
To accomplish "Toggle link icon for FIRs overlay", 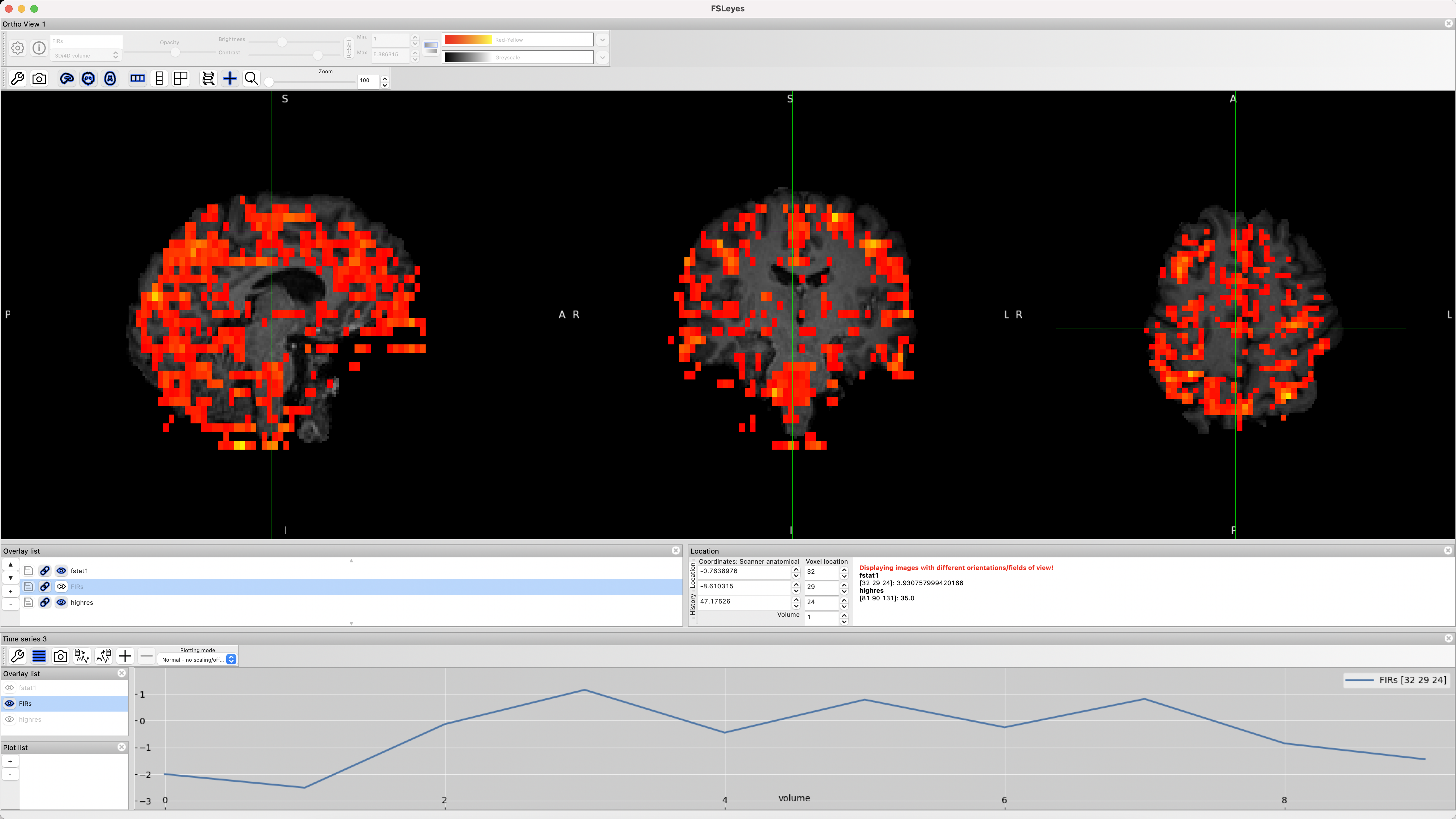I will click(45, 587).
